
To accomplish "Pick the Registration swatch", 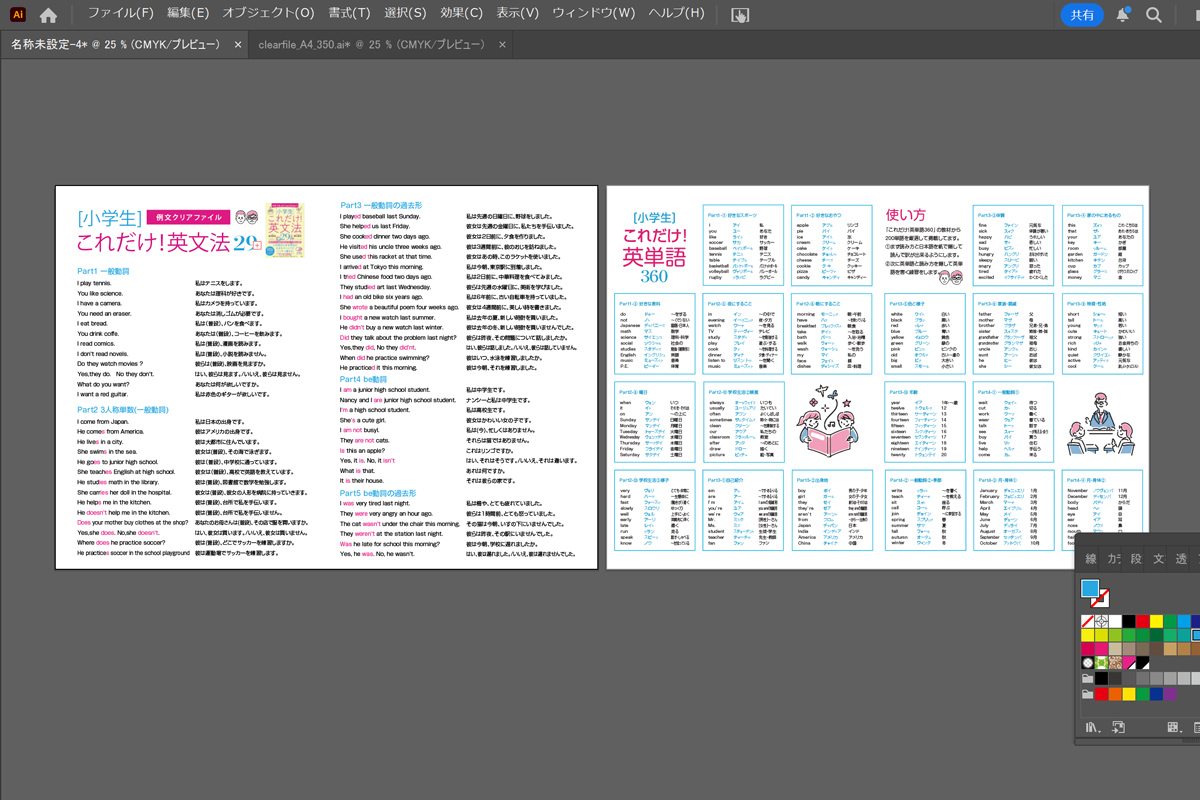I will point(1101,621).
